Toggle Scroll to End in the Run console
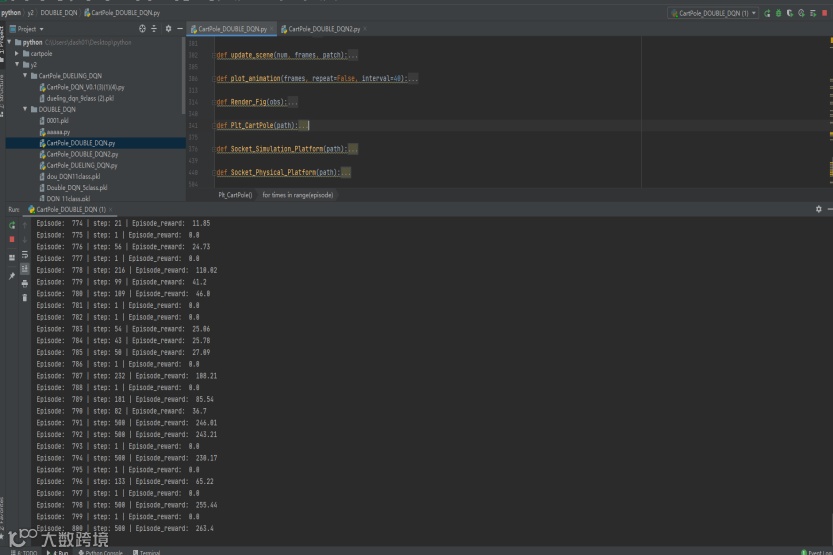The image size is (833, 555). [x=24, y=269]
